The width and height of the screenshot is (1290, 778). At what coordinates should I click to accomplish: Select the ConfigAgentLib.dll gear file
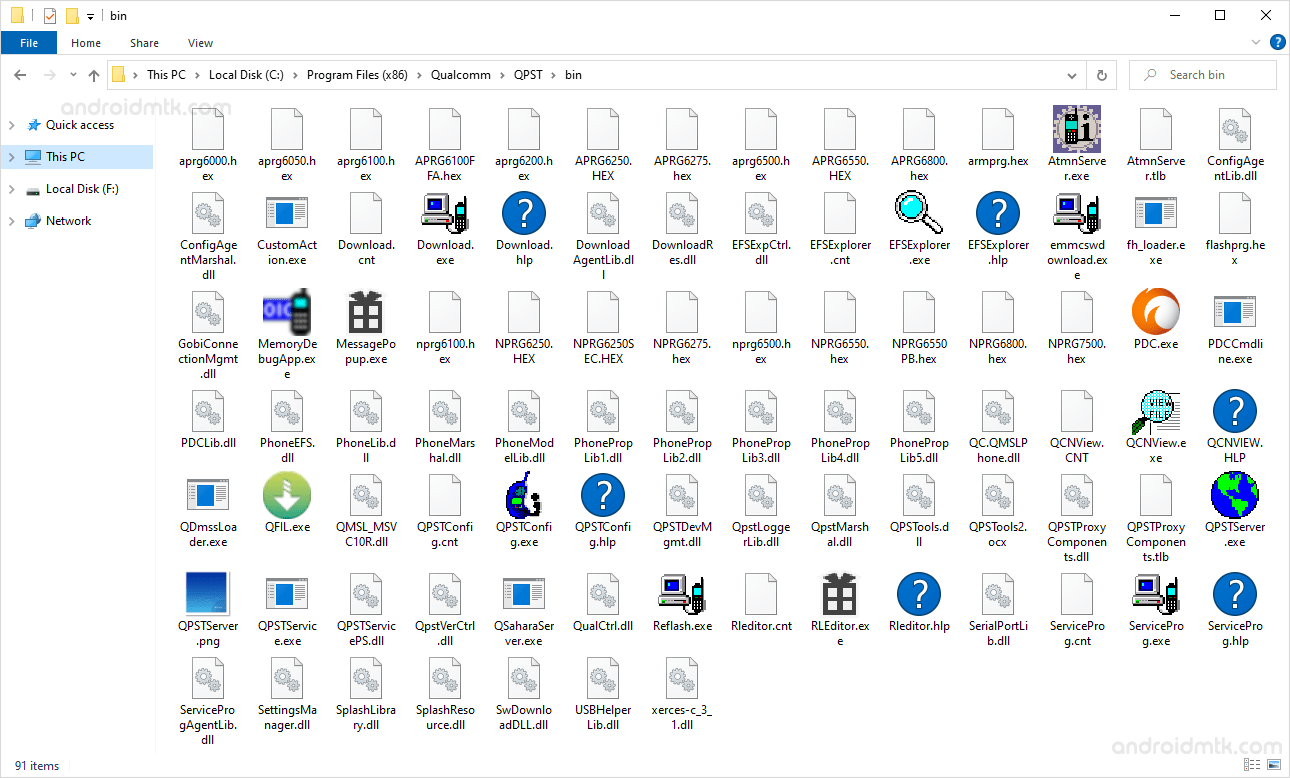[x=1235, y=129]
